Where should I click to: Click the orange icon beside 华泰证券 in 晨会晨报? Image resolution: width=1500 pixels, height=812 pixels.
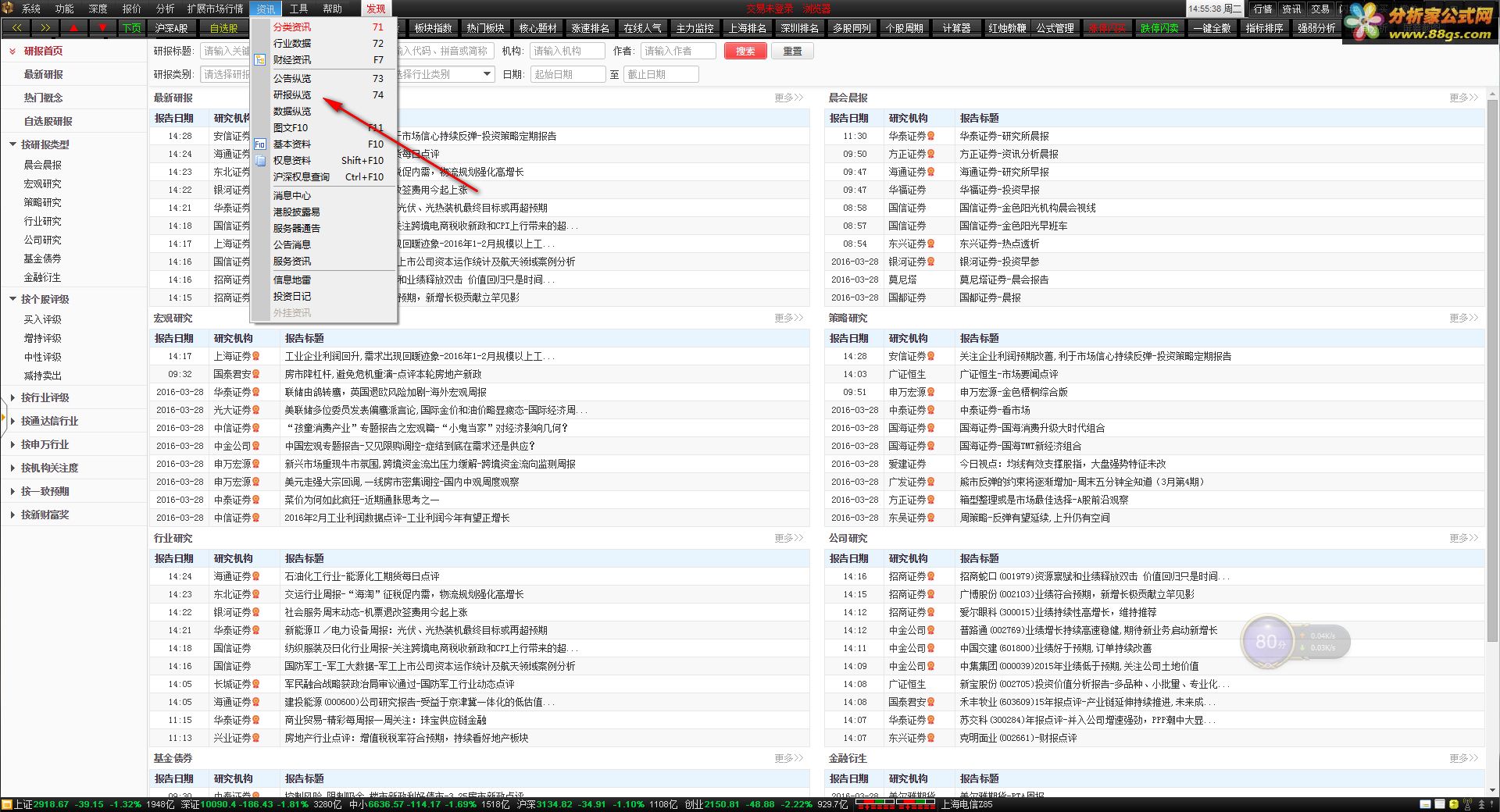930,136
